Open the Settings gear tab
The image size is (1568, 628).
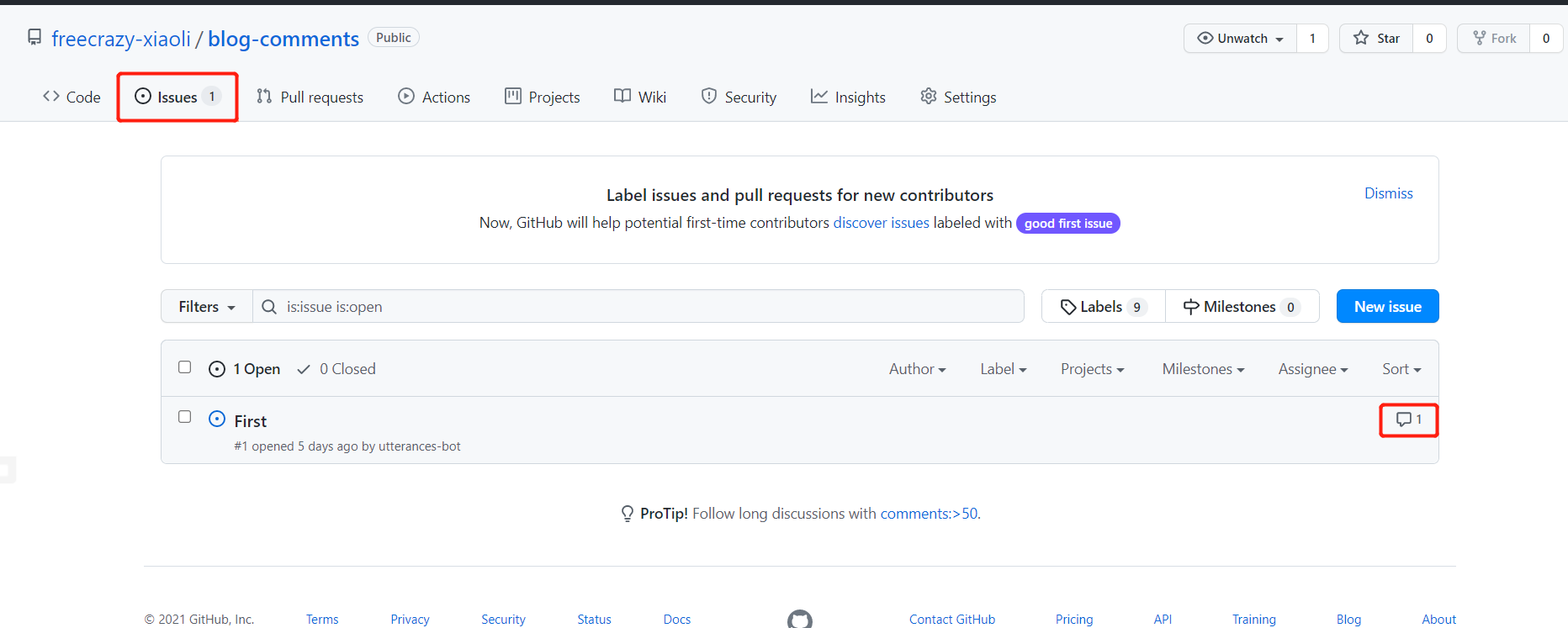958,98
